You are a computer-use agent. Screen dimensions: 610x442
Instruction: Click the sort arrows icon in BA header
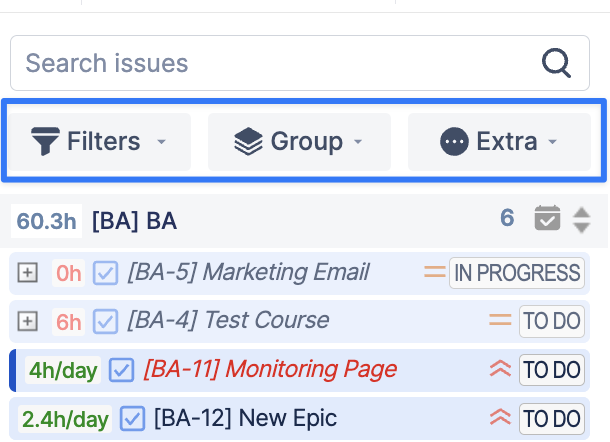pyautogui.click(x=582, y=220)
